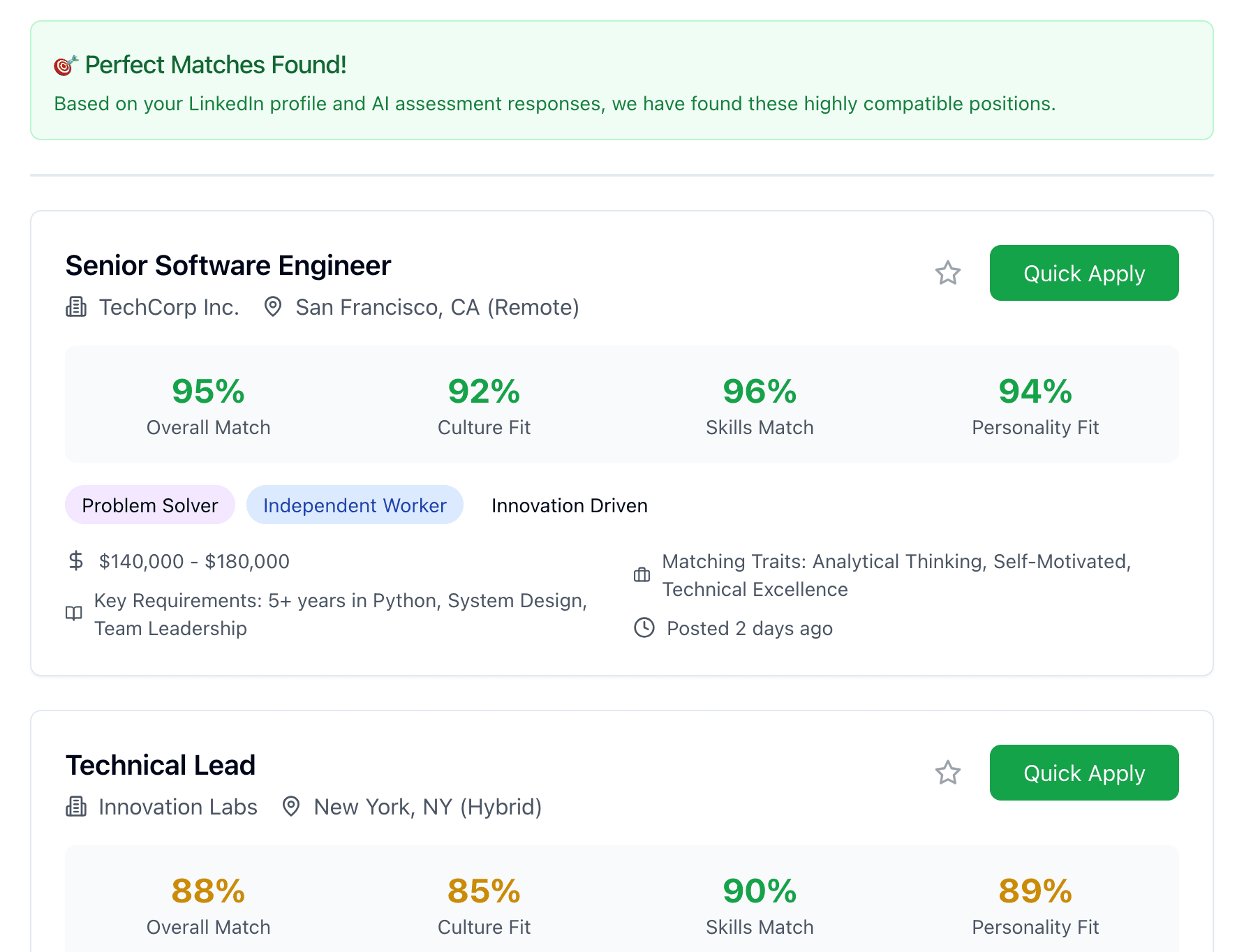Favorite the Technical Lead position
The height and width of the screenshot is (952, 1244).
(x=947, y=773)
